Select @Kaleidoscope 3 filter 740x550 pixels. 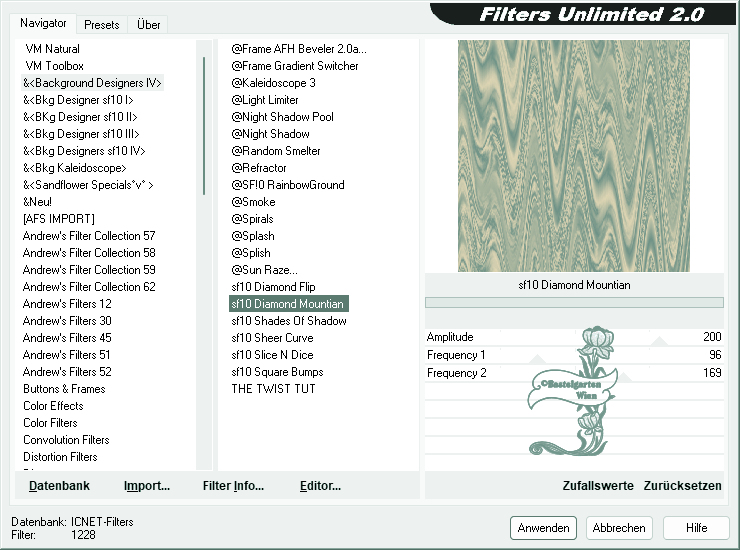273,83
